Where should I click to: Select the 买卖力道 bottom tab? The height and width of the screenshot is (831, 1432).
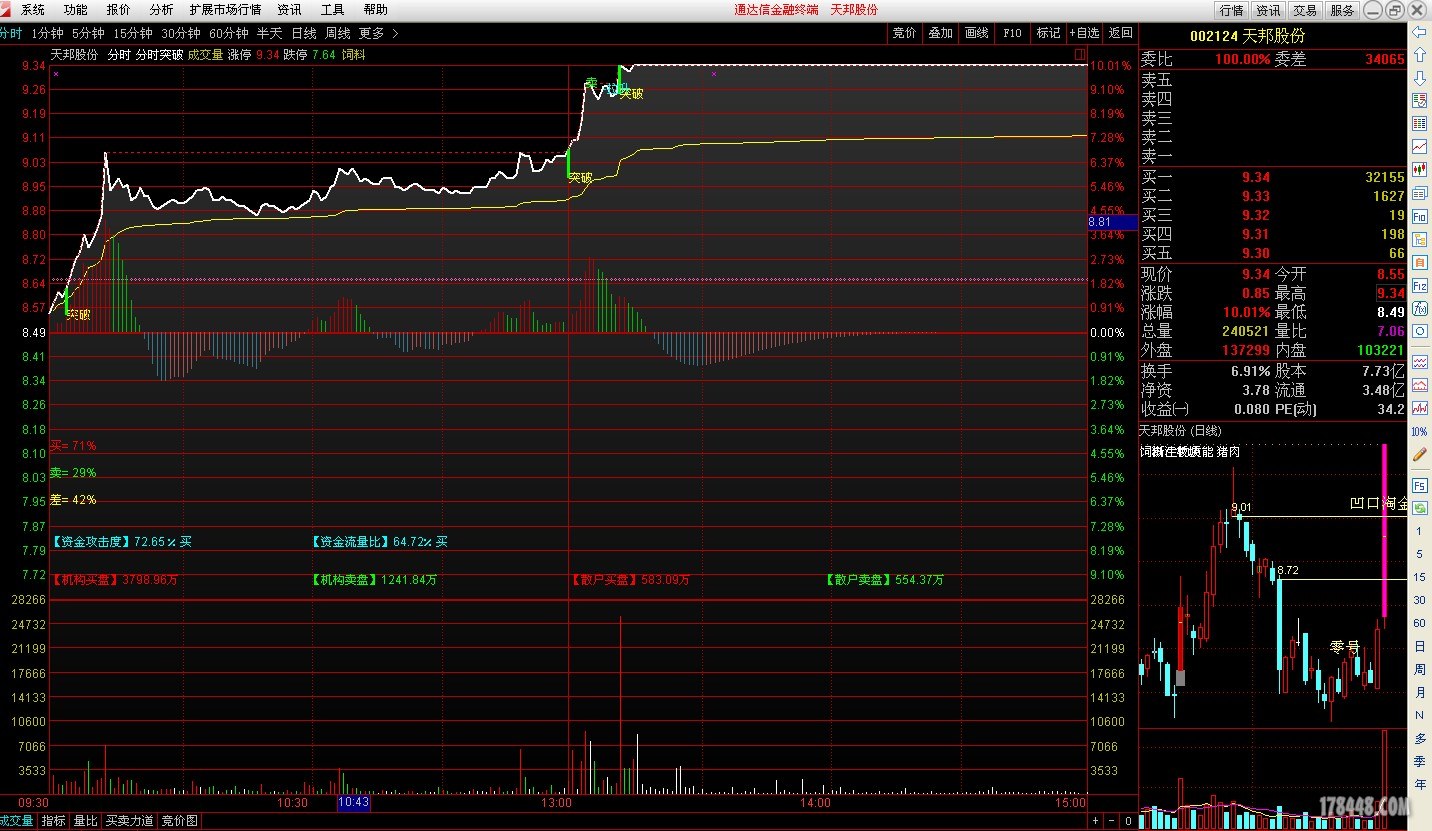click(x=130, y=821)
